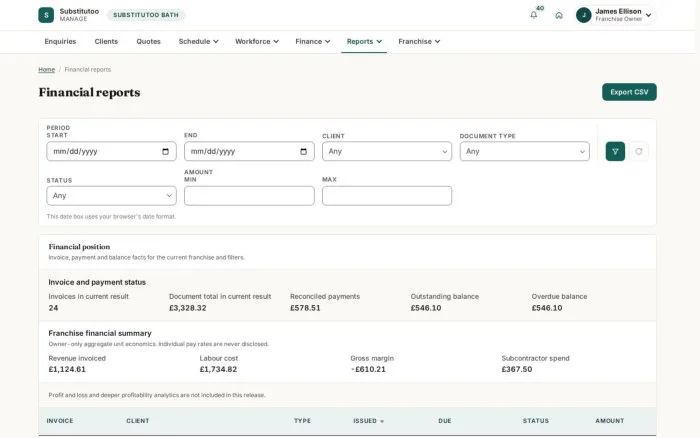Open the Quotes page

[148, 42]
